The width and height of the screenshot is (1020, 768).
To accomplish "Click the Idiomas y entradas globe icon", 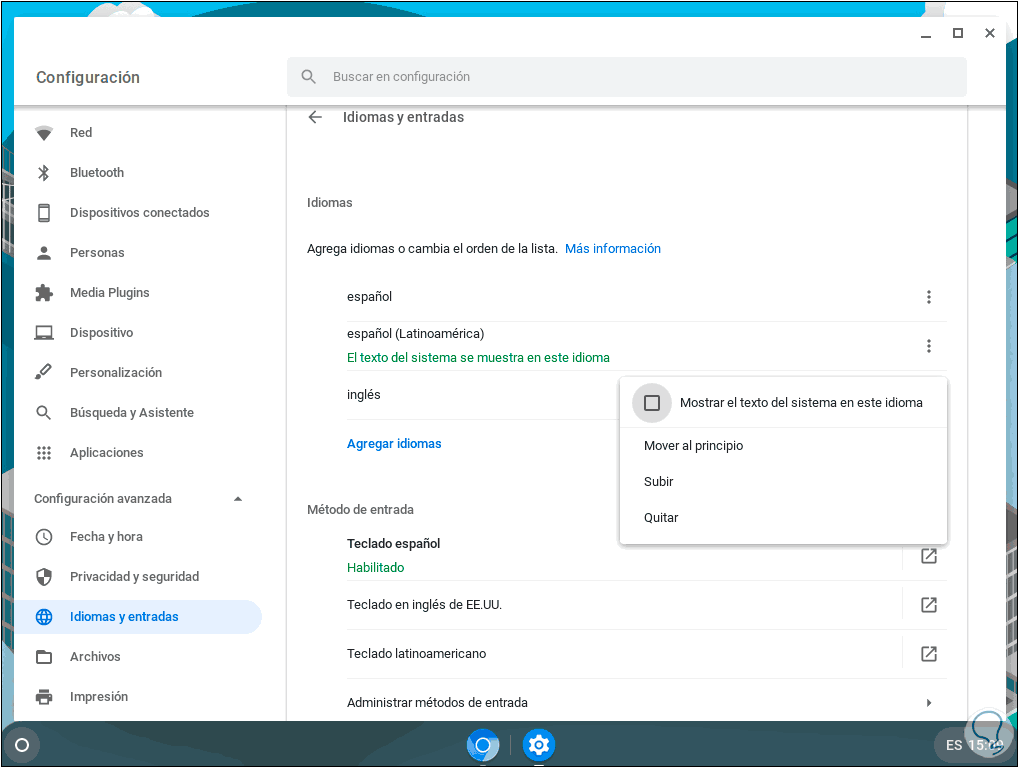I will (44, 617).
